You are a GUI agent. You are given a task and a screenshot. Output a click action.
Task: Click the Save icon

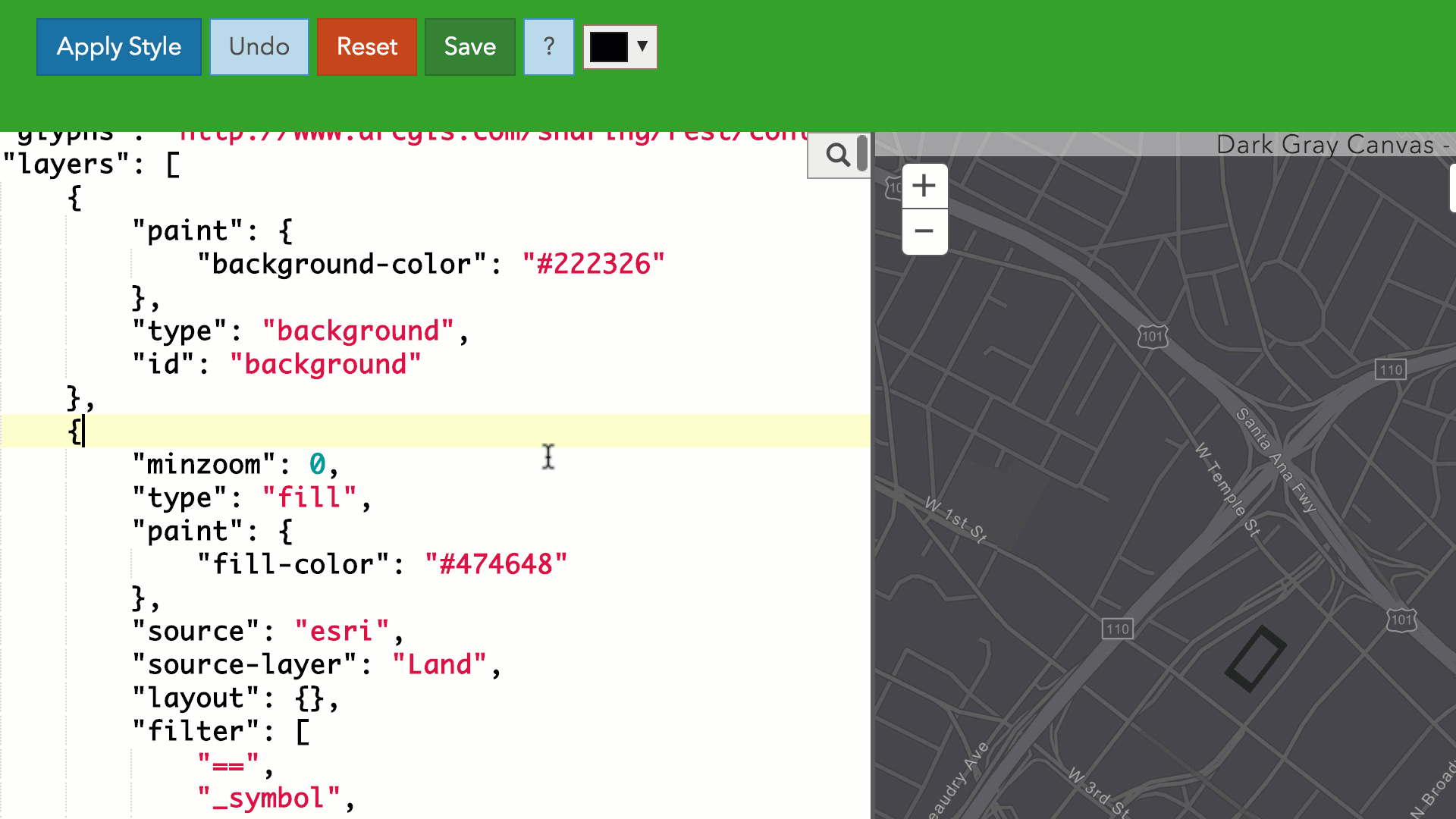[x=470, y=47]
